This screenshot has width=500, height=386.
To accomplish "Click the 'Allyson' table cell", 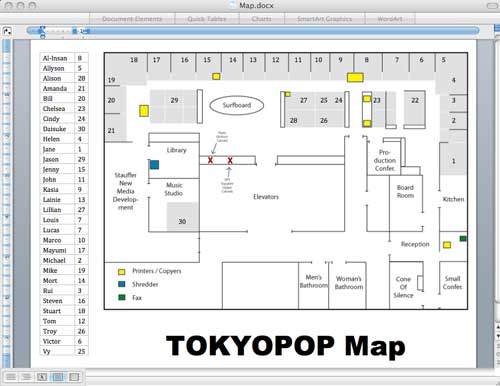I will 57,68.
